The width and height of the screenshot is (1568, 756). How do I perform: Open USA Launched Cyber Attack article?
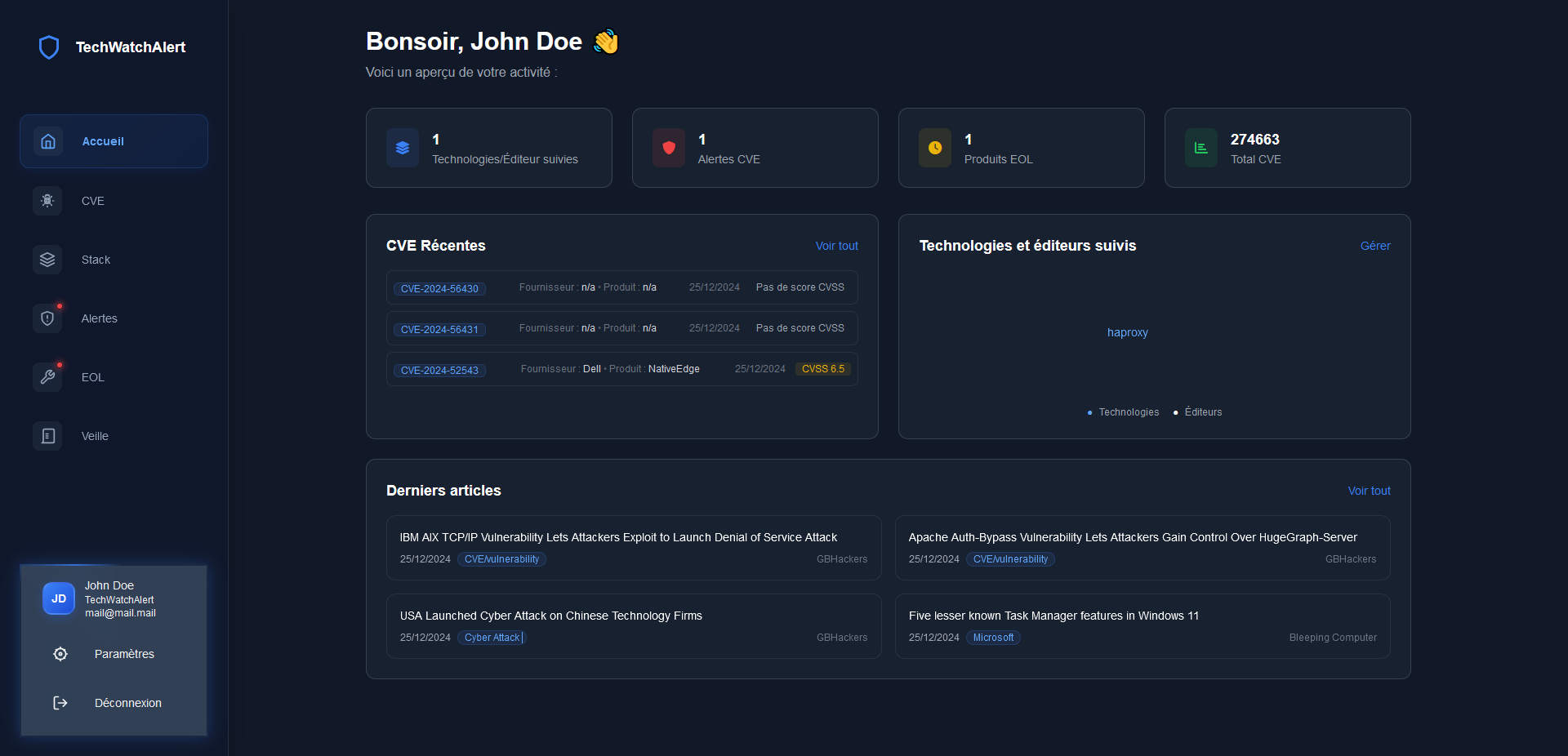pos(634,626)
